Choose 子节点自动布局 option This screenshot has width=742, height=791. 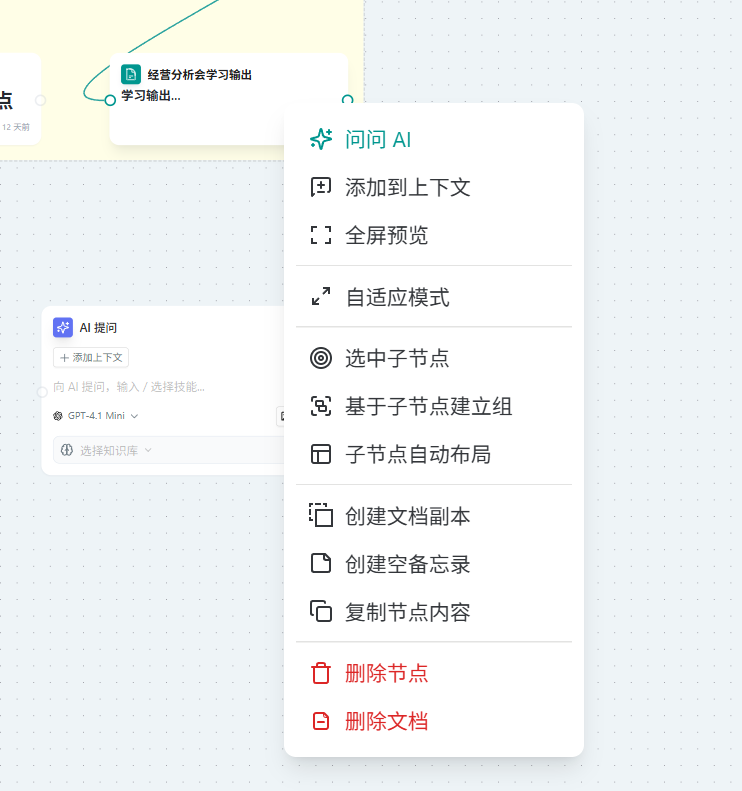434,454
